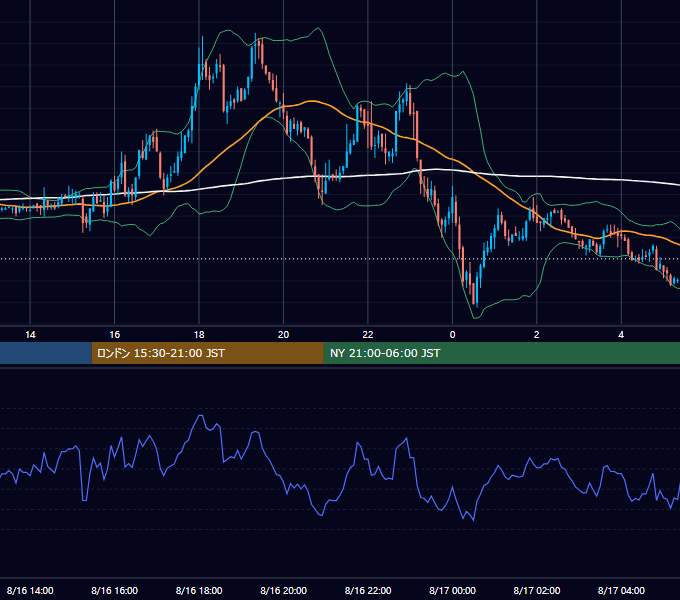Click the 4 hour label on price chart axis

(x=621, y=335)
